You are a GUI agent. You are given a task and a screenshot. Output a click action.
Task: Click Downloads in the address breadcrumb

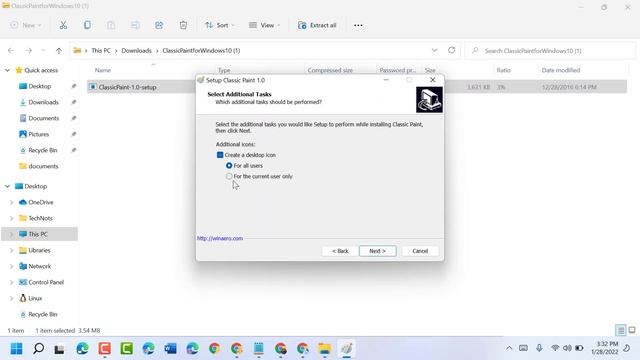tap(136, 51)
